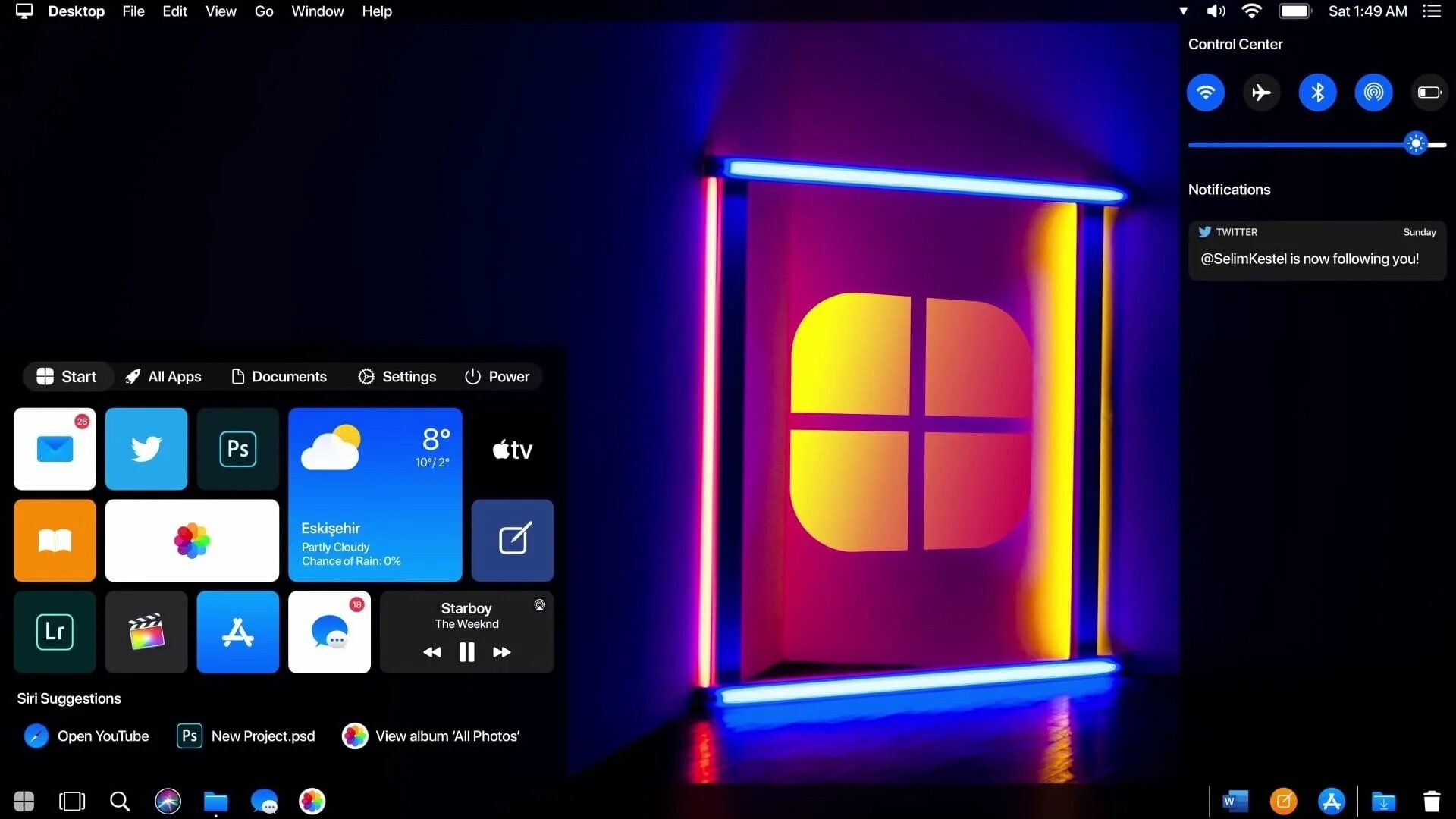Screen dimensions: 1456x819
Task: Open Final Cut Pro from Start menu
Action: (146, 631)
